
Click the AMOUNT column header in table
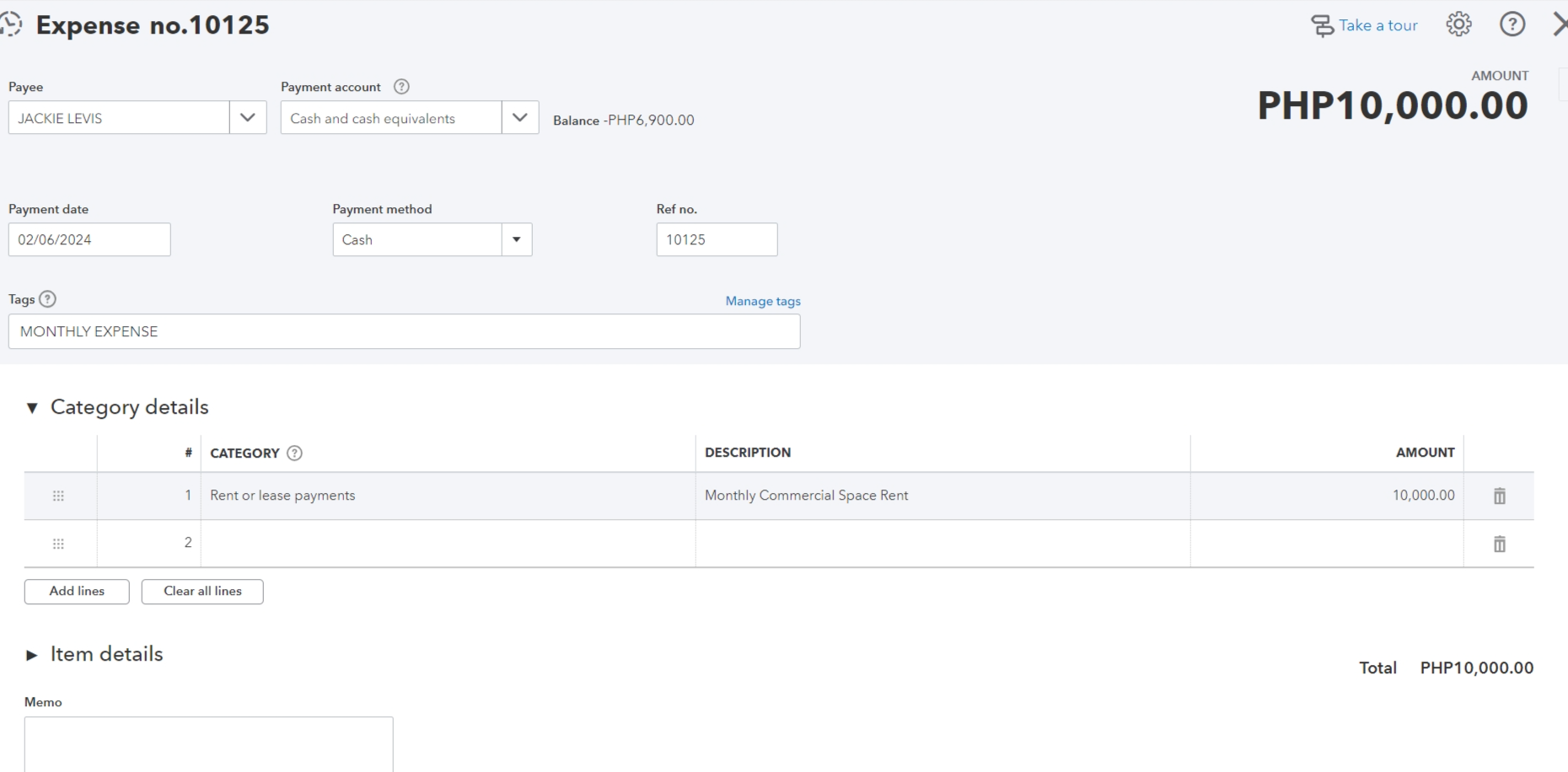point(1425,453)
